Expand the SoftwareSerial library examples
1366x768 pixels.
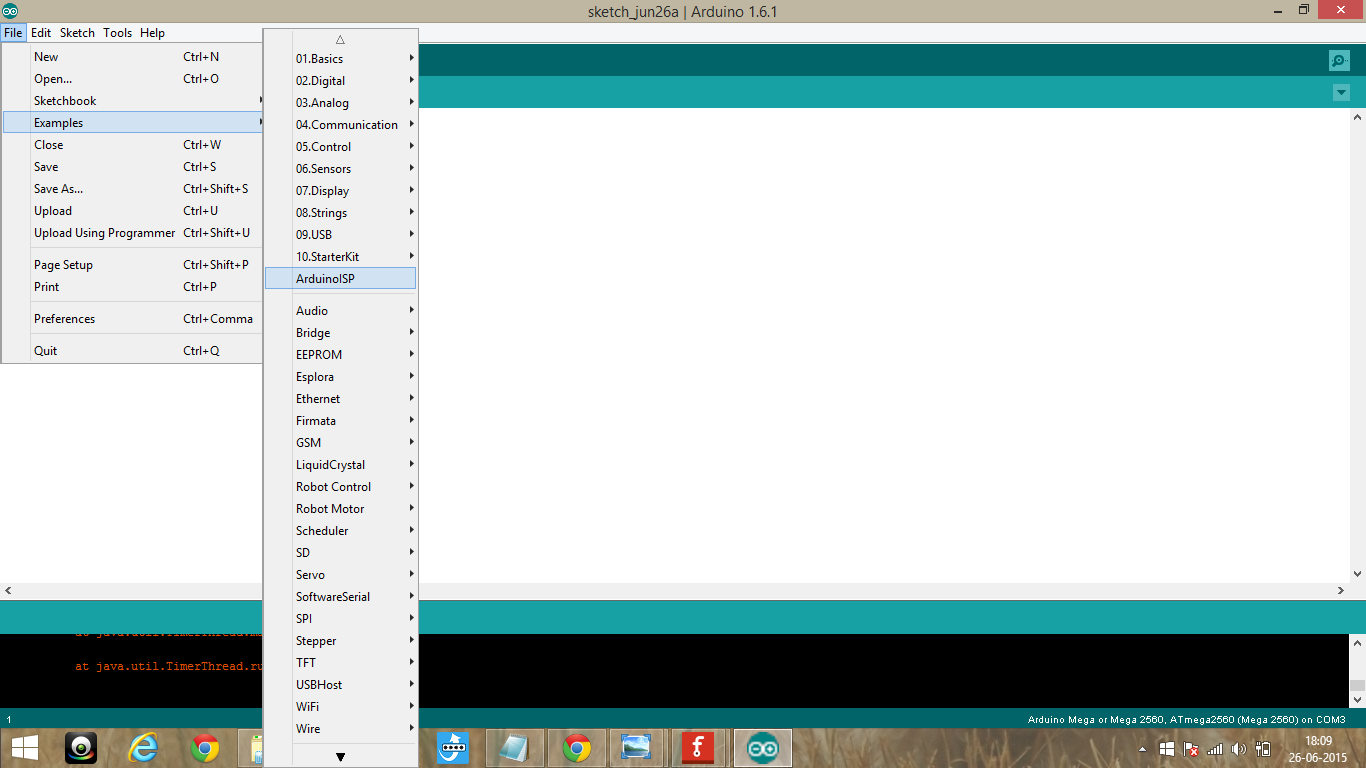(x=340, y=597)
